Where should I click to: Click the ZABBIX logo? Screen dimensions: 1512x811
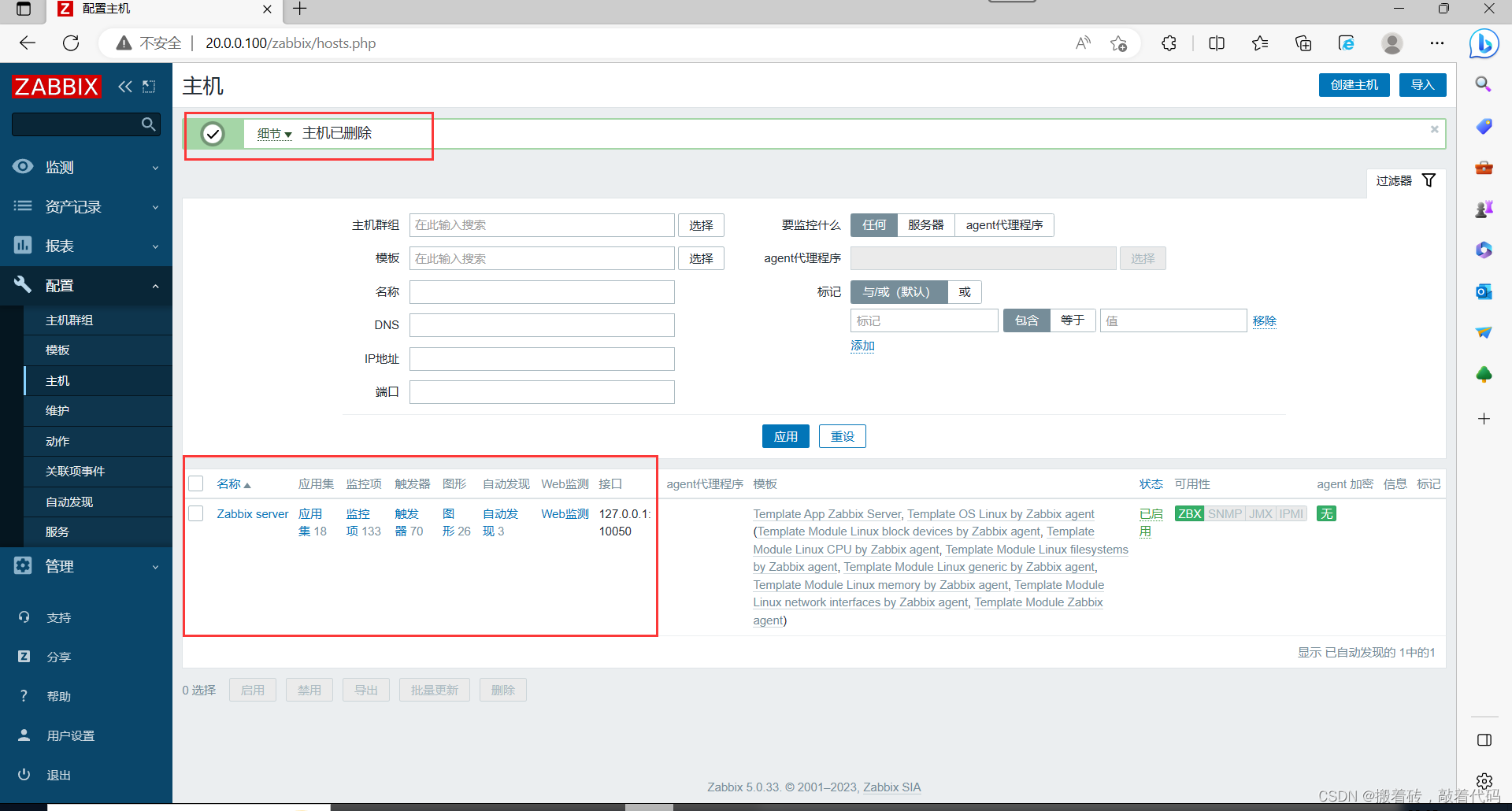(57, 87)
